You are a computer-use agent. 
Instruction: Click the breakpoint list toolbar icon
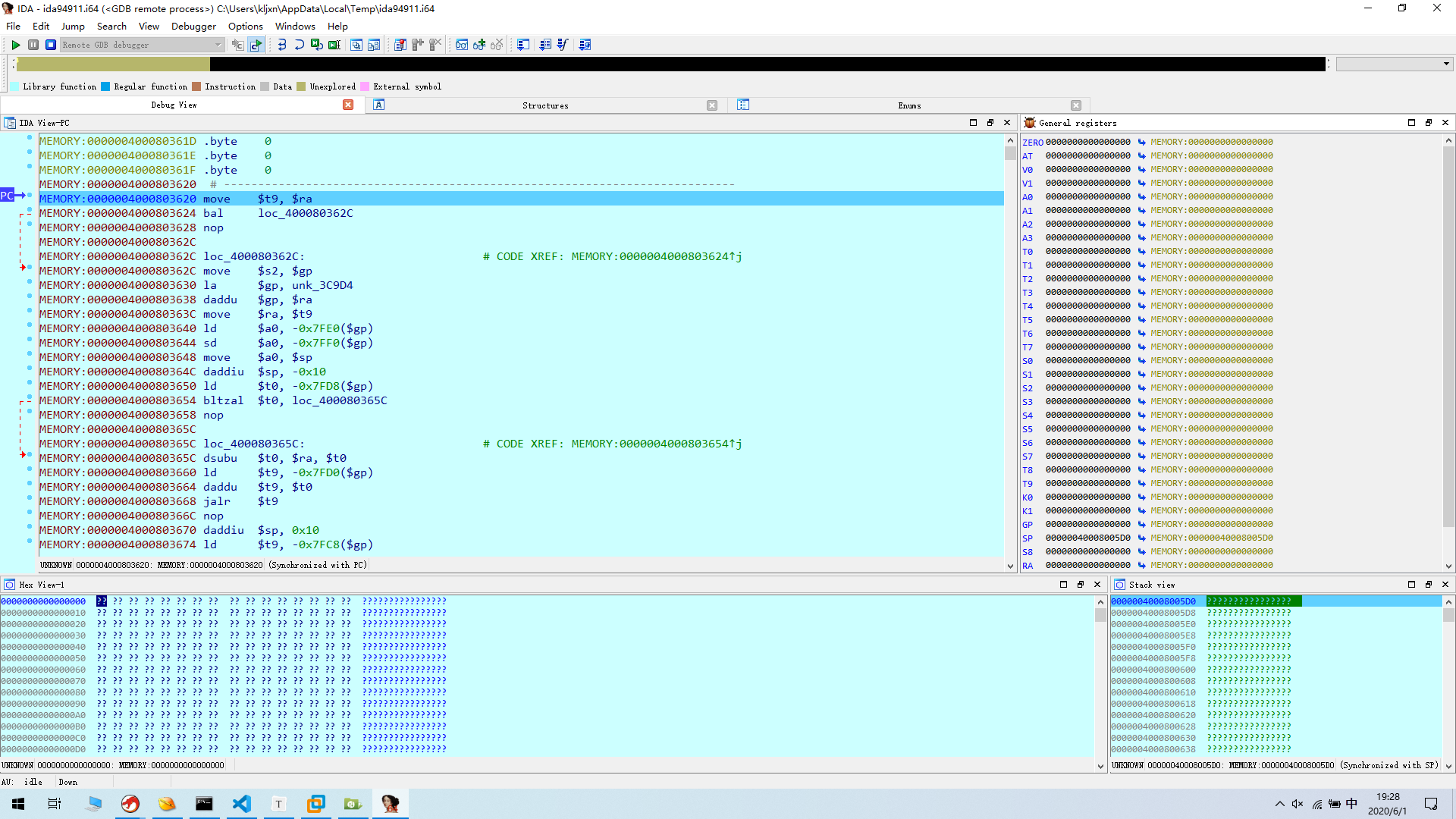(400, 45)
